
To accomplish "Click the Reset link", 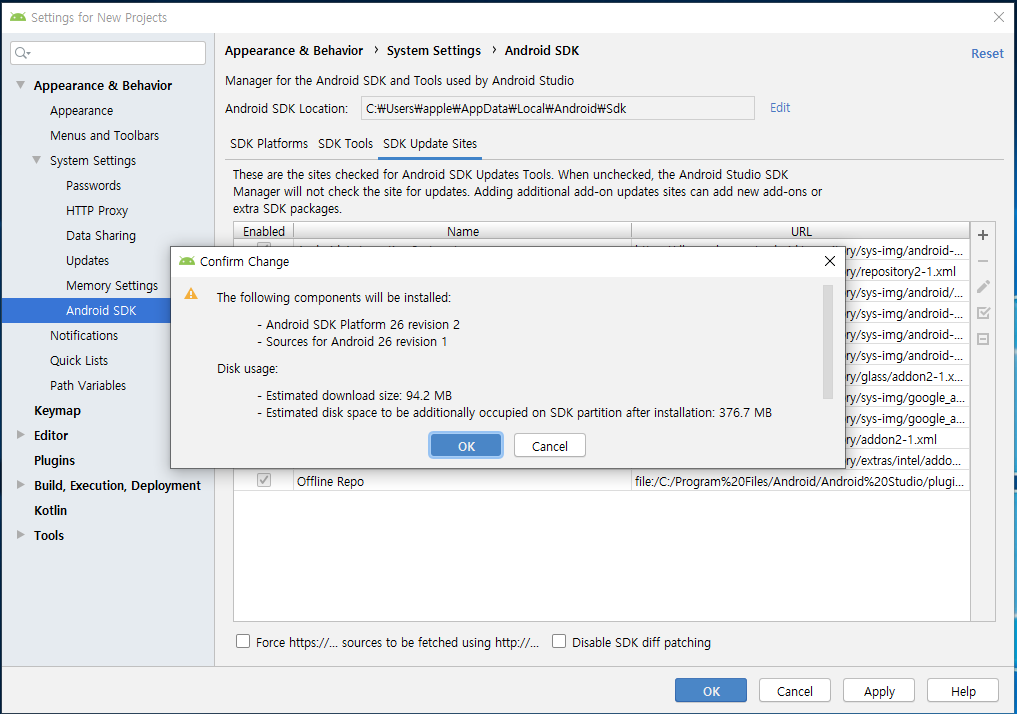I will click(987, 54).
